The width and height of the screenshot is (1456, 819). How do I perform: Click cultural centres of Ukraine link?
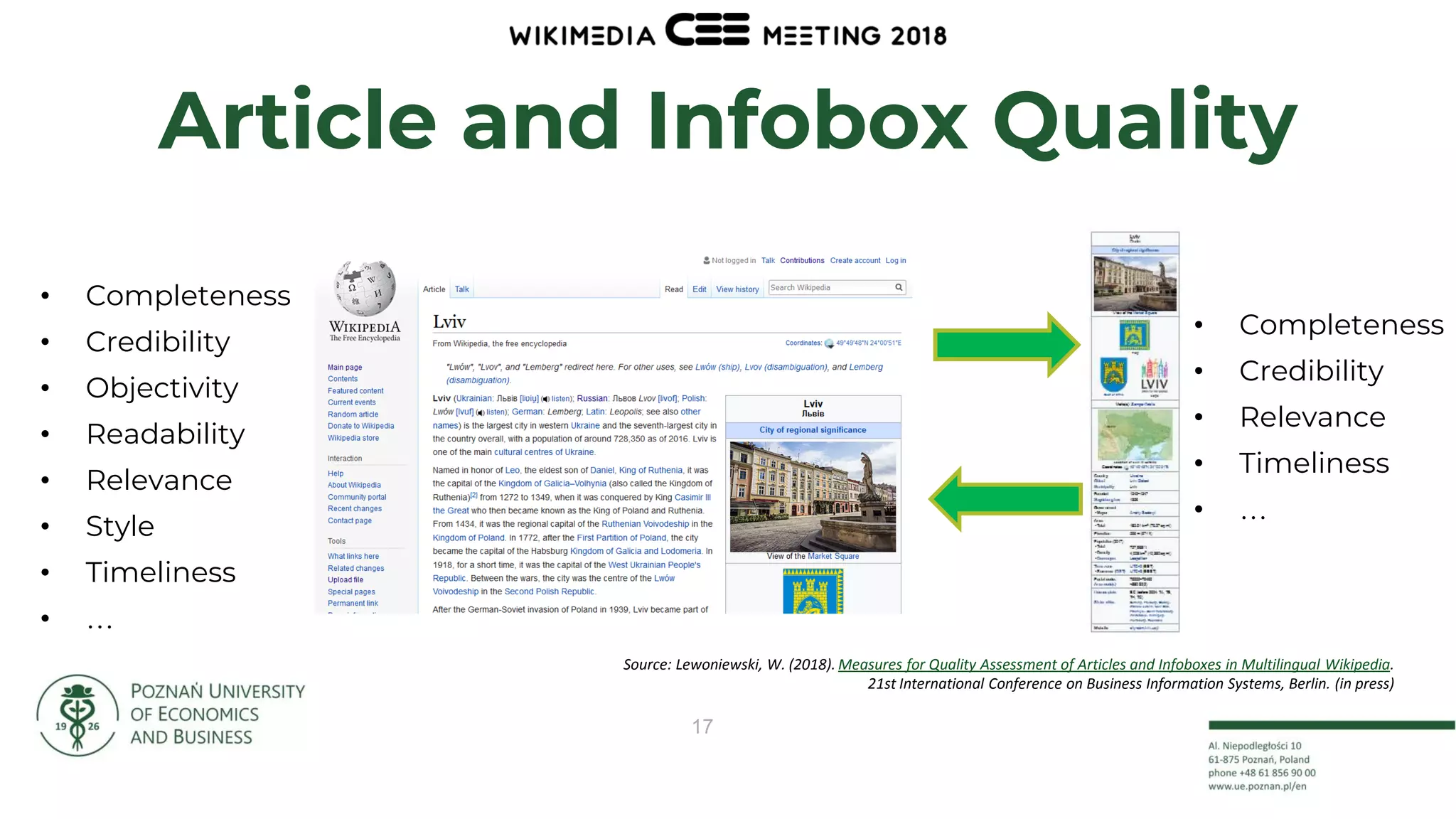(x=544, y=452)
